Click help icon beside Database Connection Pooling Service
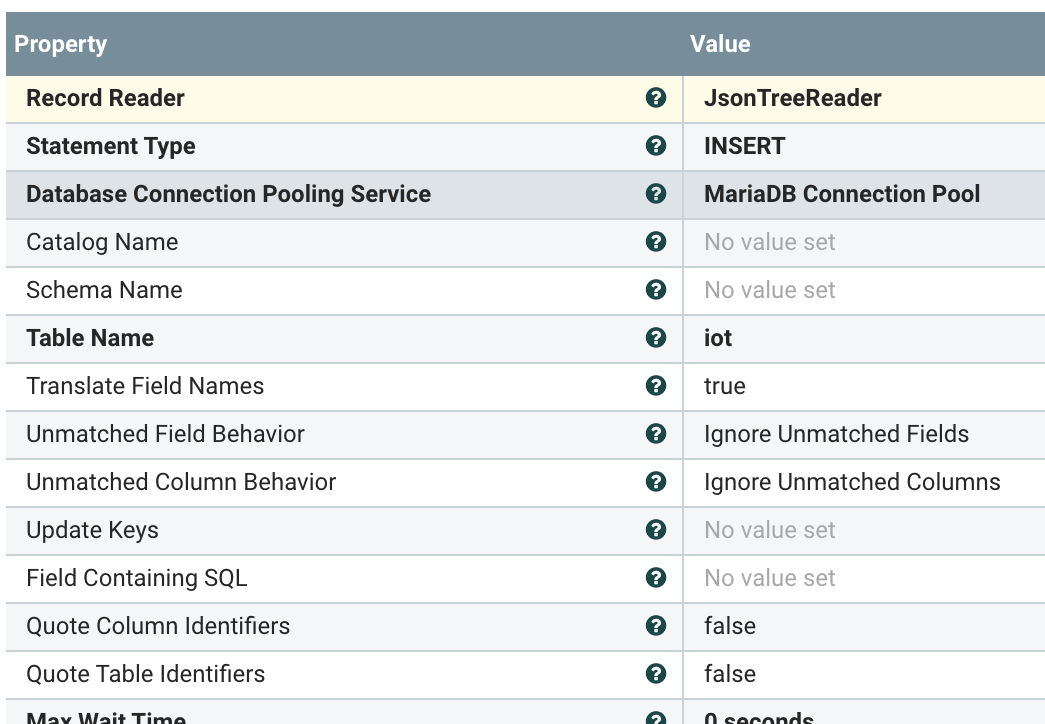Image resolution: width=1045 pixels, height=724 pixels. click(656, 194)
